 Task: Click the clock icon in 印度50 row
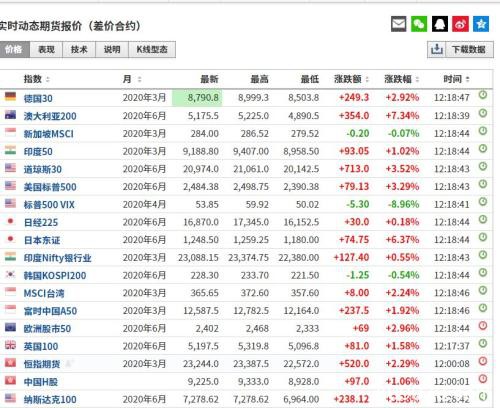coord(483,148)
